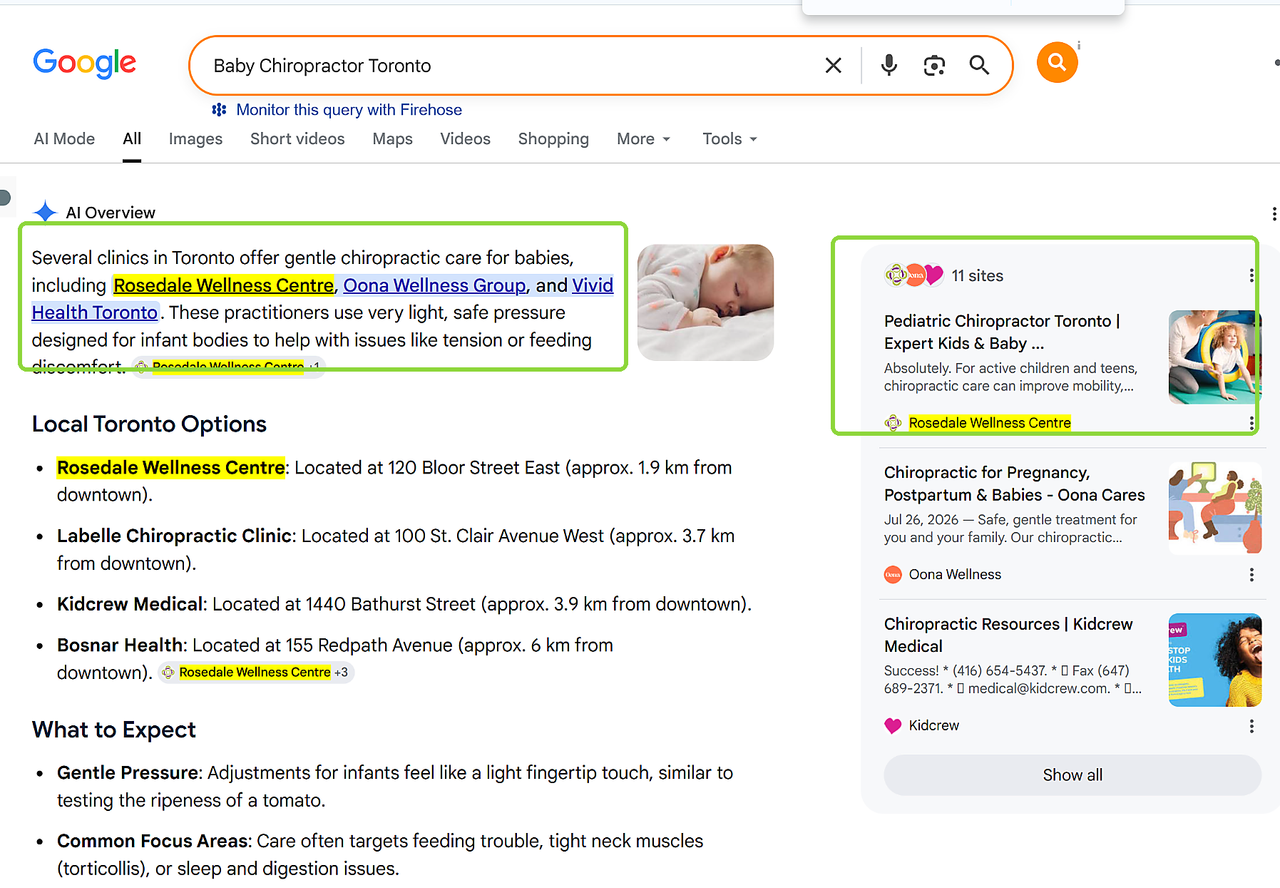Viewport: 1280px width, 888px height.
Task: Click Monitor this query with Firehose link
Action: click(349, 110)
